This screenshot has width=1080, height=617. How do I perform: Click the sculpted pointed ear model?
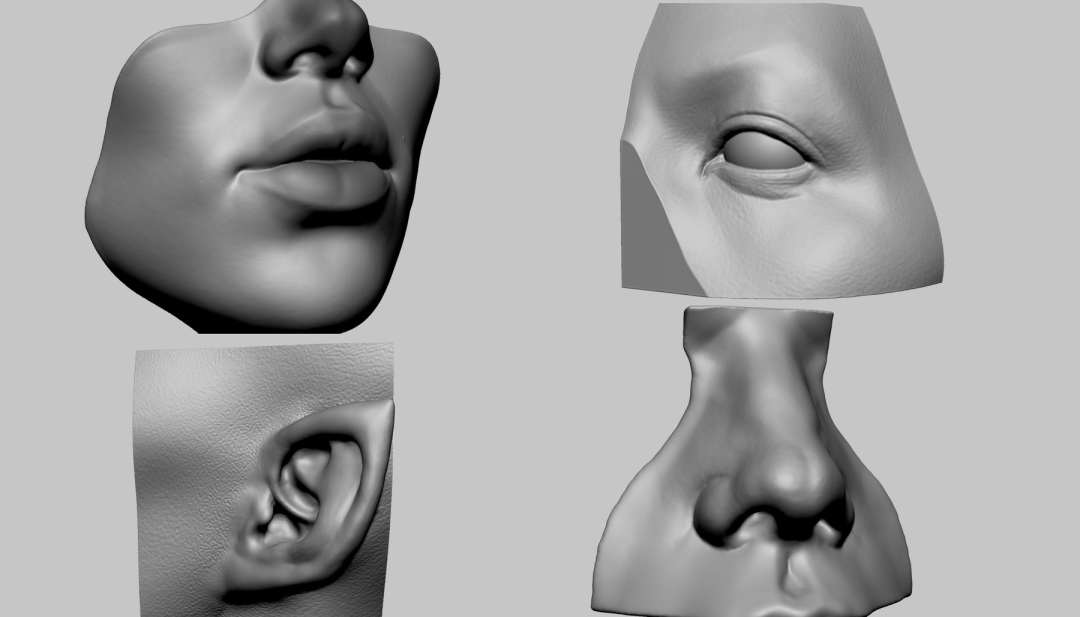[x=264, y=480]
